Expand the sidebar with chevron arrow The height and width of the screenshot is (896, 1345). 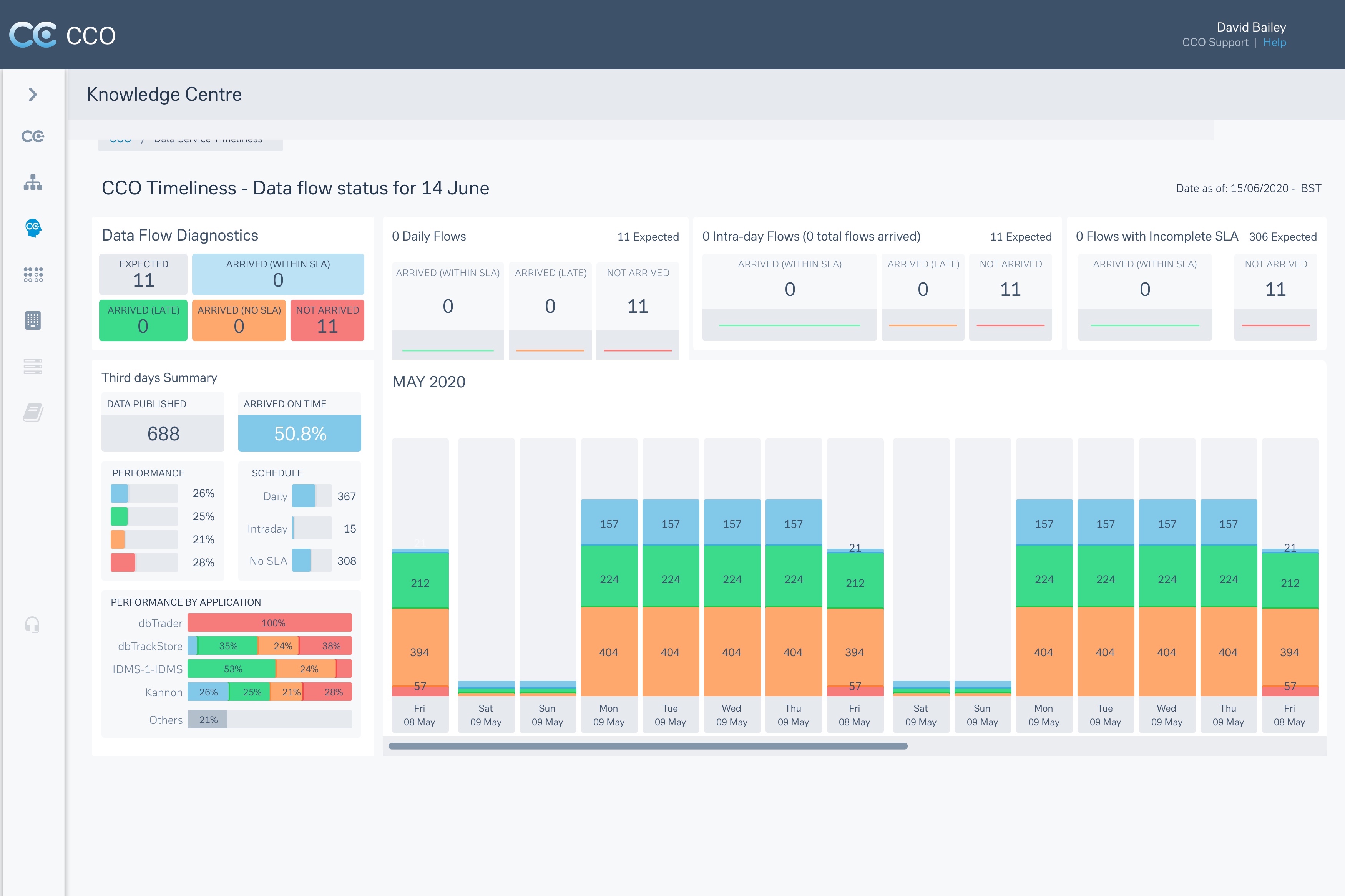[x=33, y=94]
